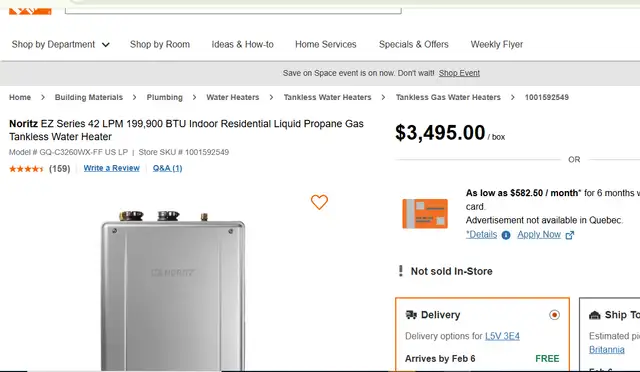Click the search input field
Viewport: 640px width, 372px height.
click(x=233, y=9)
